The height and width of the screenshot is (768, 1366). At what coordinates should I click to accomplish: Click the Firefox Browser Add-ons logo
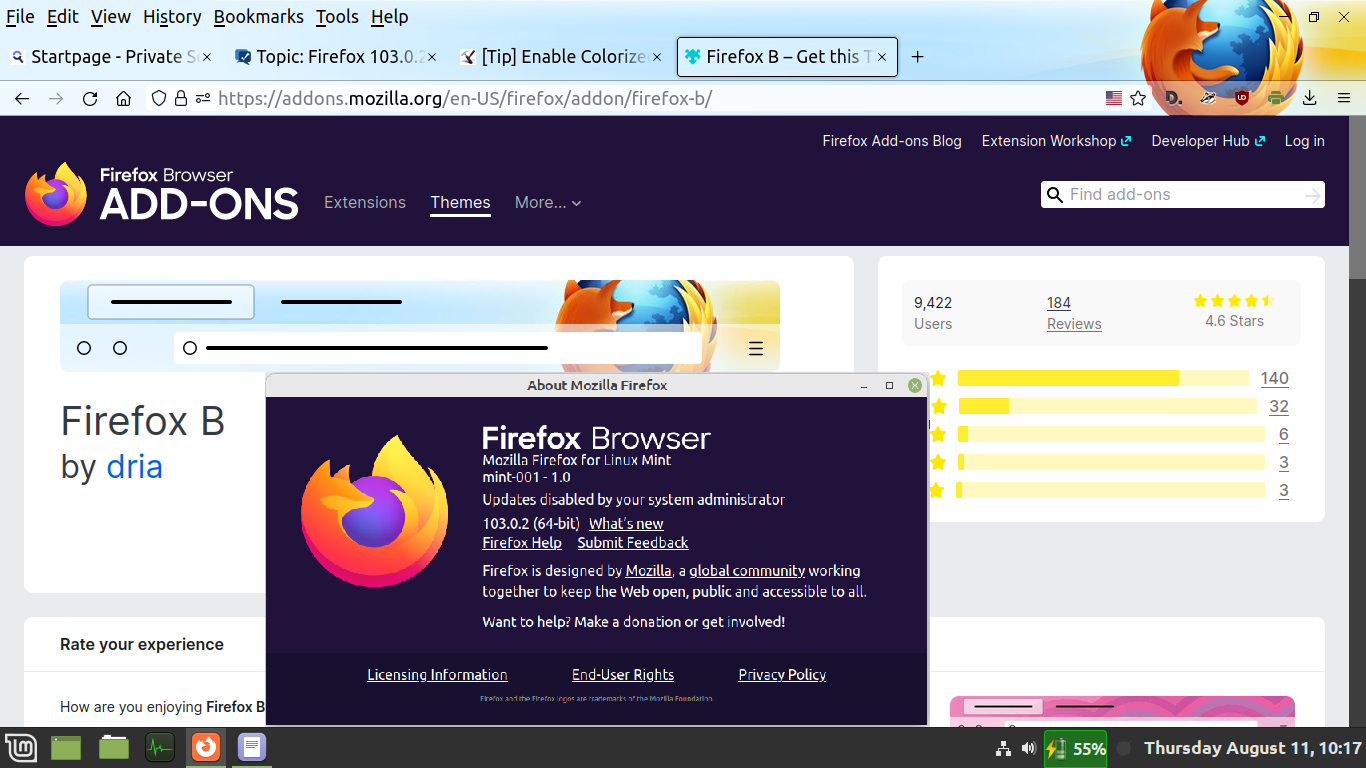(x=162, y=194)
